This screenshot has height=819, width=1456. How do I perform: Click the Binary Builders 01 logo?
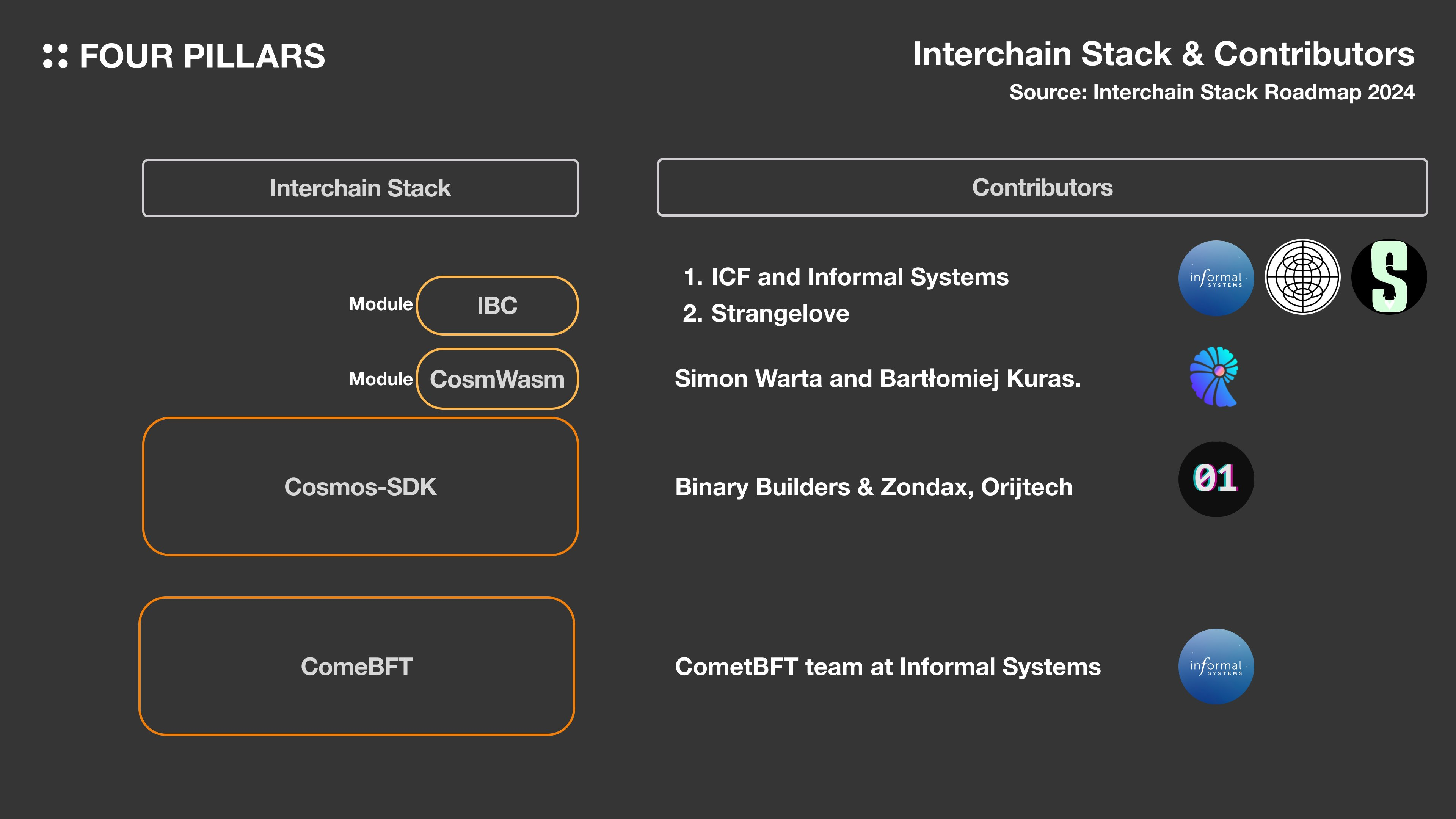pos(1216,479)
